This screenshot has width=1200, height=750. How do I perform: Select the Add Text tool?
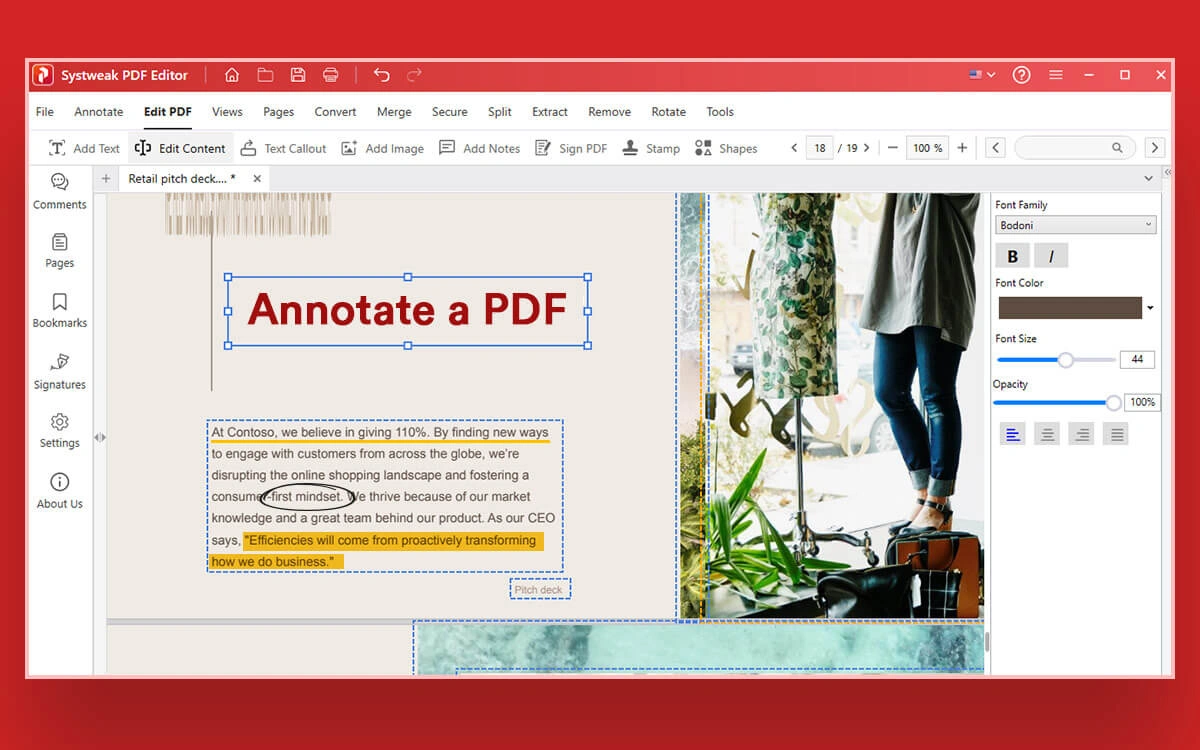(84, 148)
